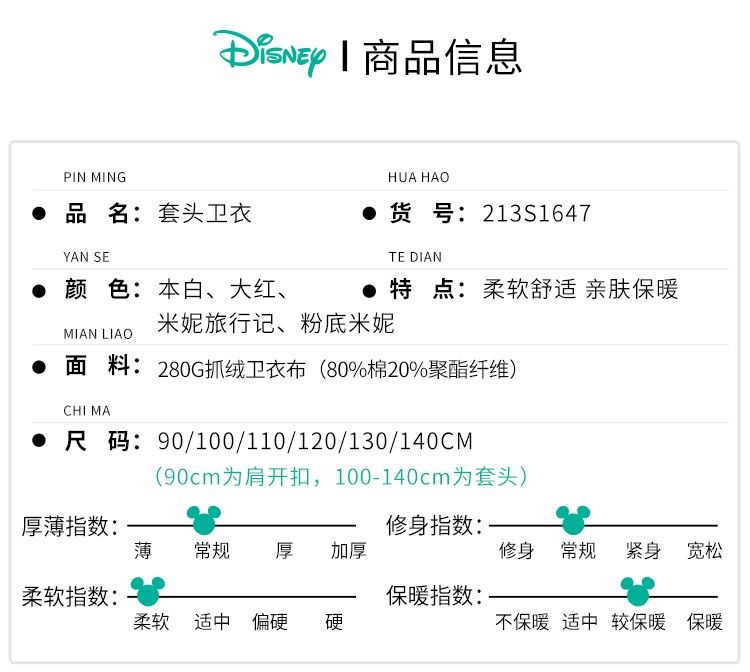The width and height of the screenshot is (750, 672).
Task: Click the YAN SE label
Action: click(x=87, y=257)
